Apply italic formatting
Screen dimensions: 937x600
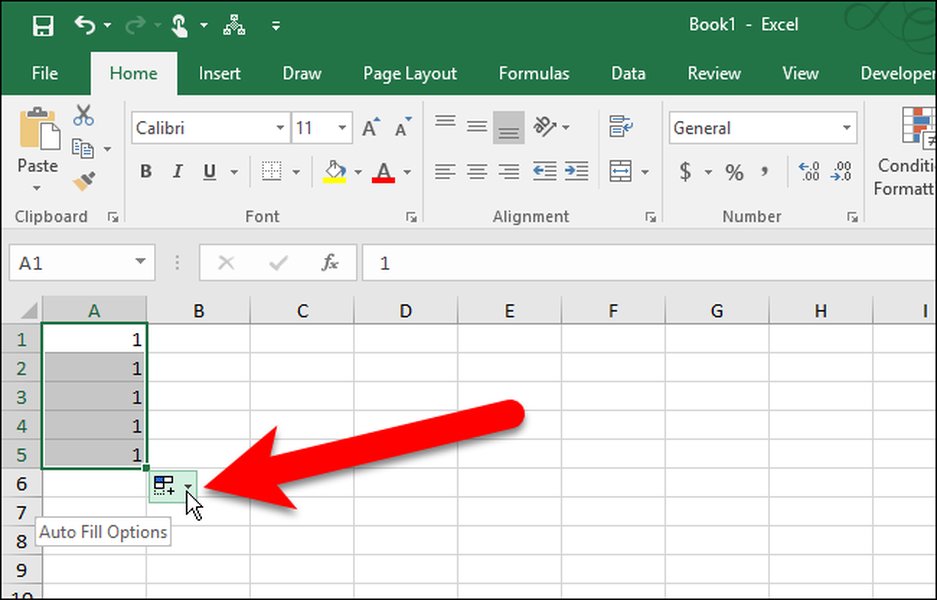tap(177, 171)
